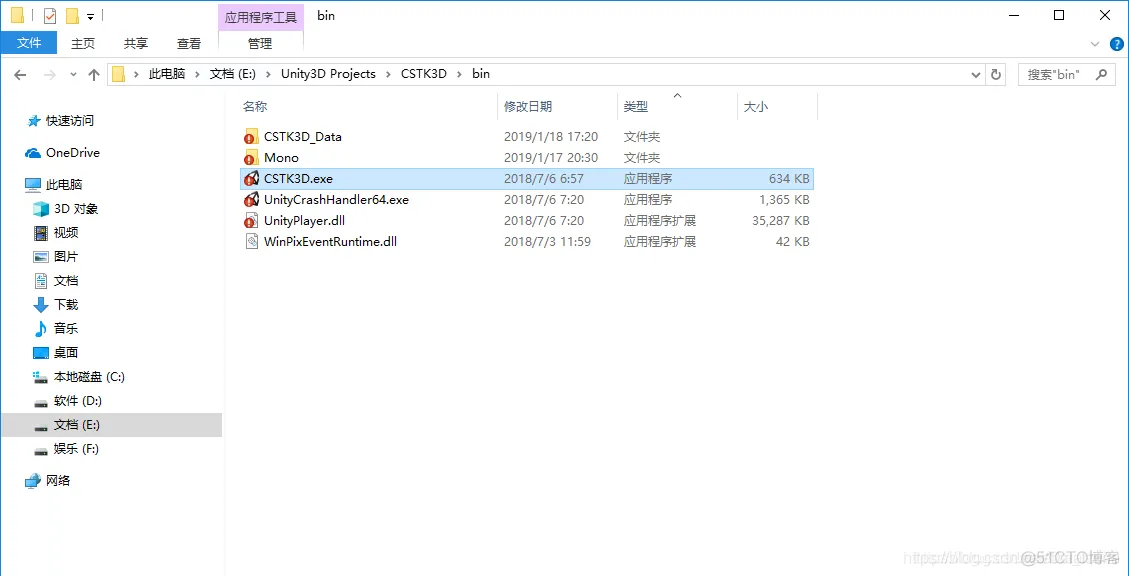Click 文档 (E:) in the address breadcrumb
This screenshot has height=576, width=1129.
[232, 74]
